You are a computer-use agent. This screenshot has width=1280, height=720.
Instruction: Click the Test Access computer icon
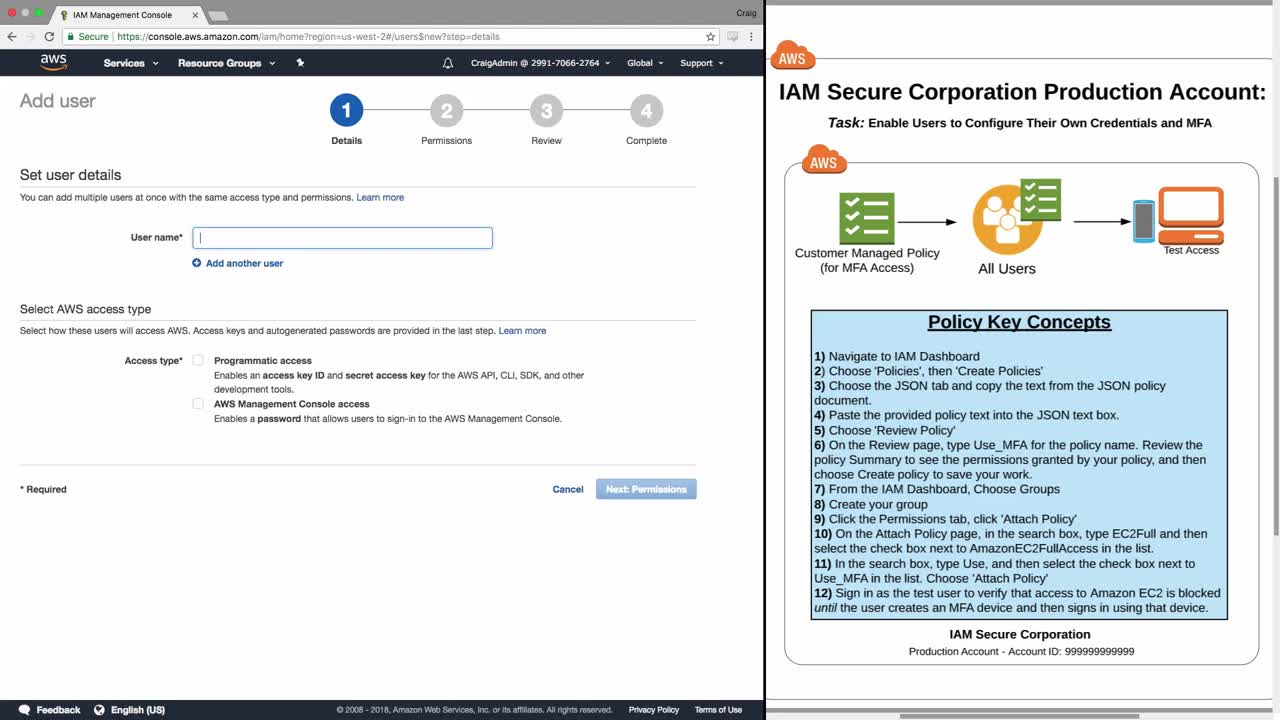1190,215
